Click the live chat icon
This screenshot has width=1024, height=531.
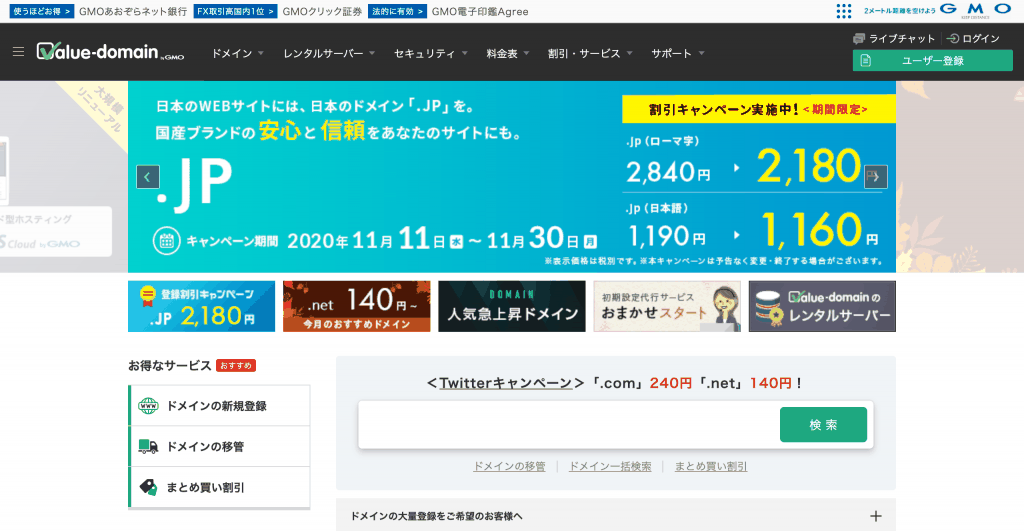tap(859, 39)
